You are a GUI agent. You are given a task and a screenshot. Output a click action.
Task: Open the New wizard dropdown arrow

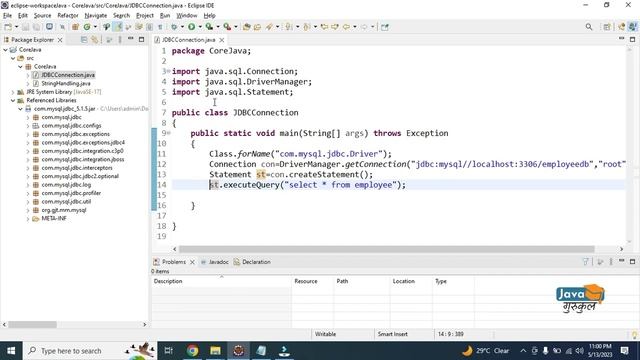click(17, 27)
